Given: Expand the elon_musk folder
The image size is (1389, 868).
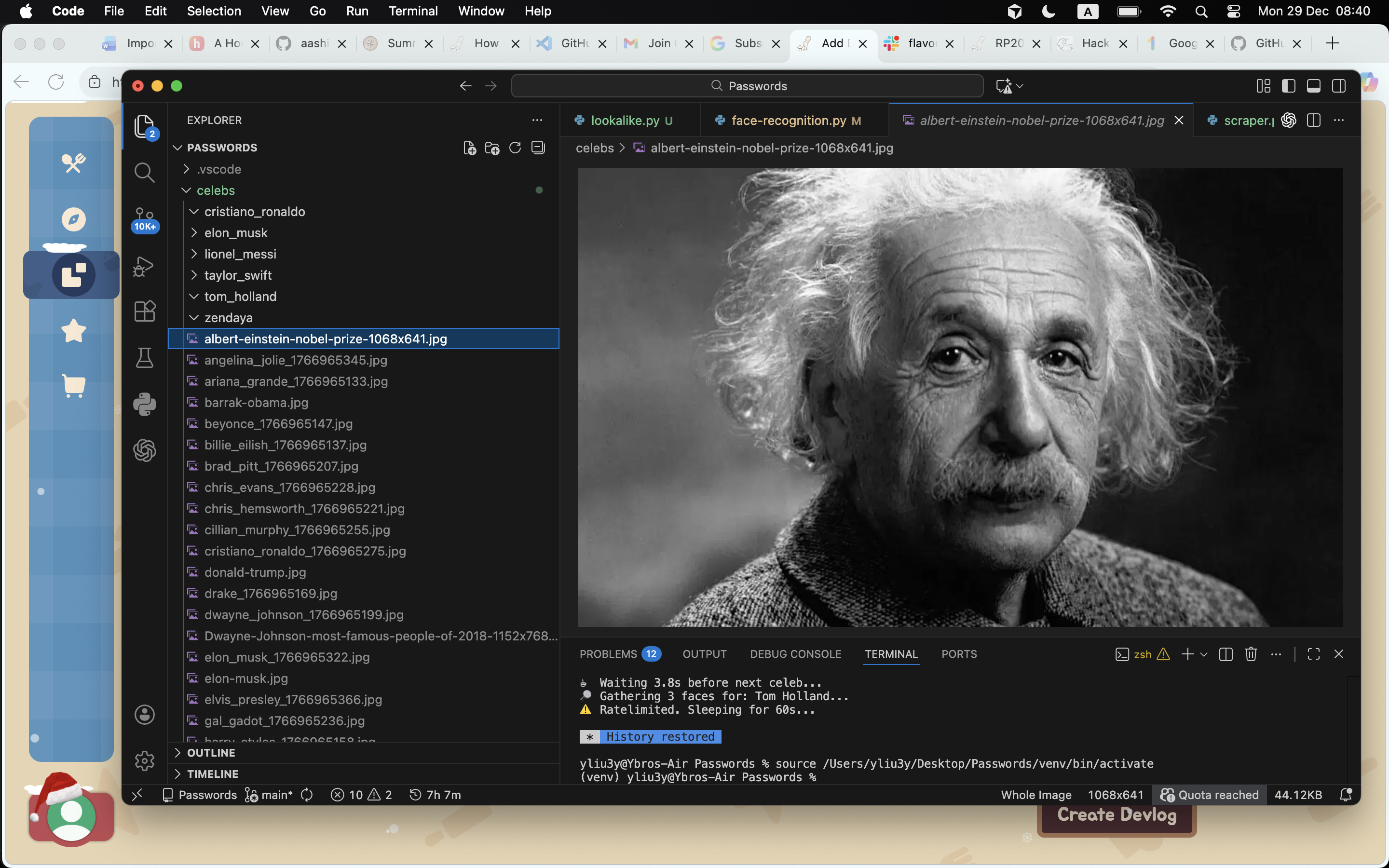Looking at the screenshot, I should tap(235, 232).
